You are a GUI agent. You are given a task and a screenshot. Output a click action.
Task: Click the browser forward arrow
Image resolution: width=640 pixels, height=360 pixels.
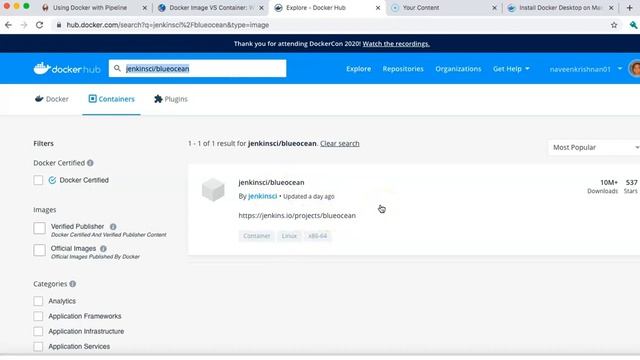pos(24,25)
